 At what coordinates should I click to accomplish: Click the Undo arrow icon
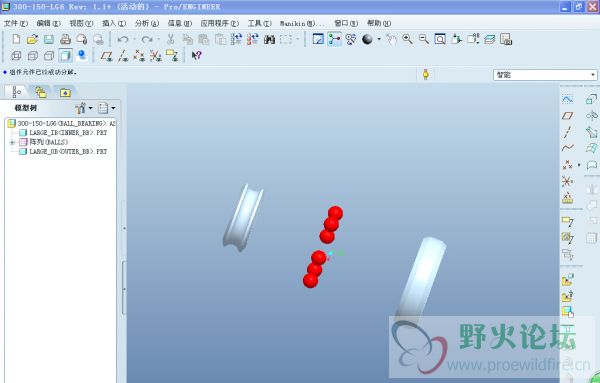pyautogui.click(x=123, y=39)
